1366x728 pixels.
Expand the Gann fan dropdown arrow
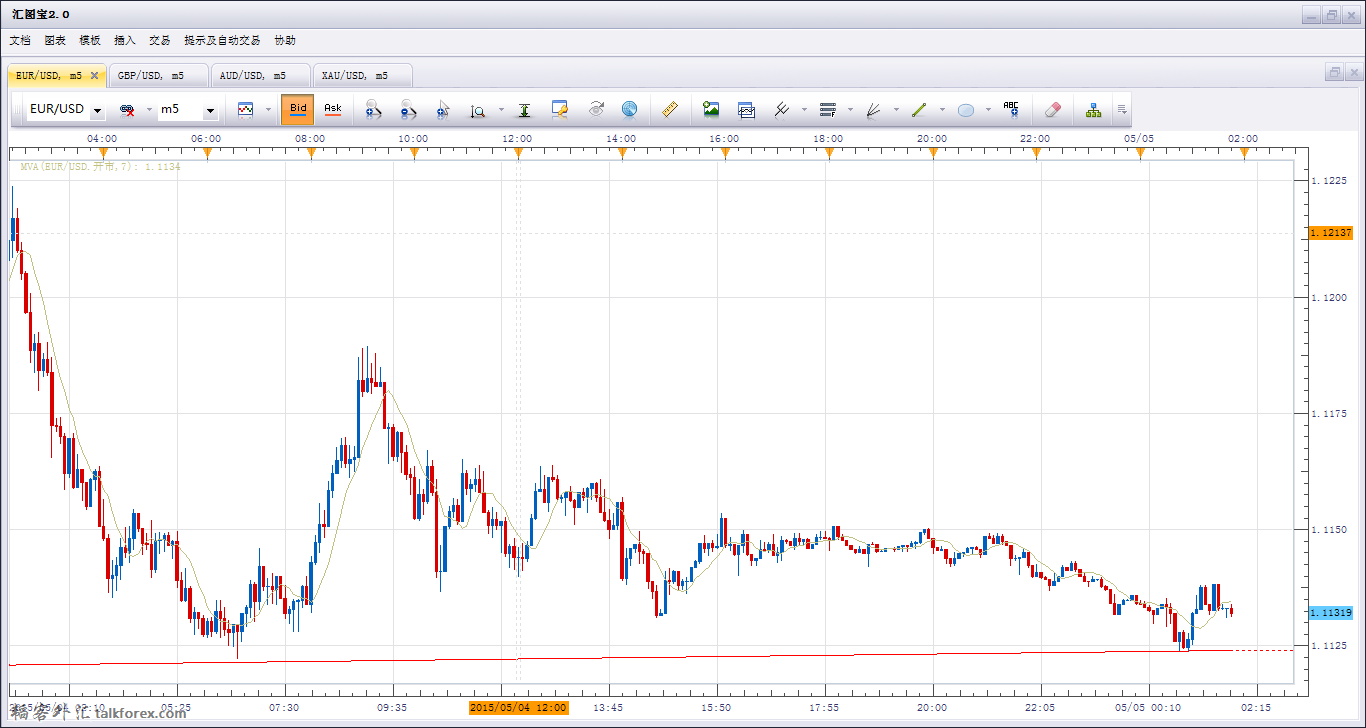pos(896,110)
